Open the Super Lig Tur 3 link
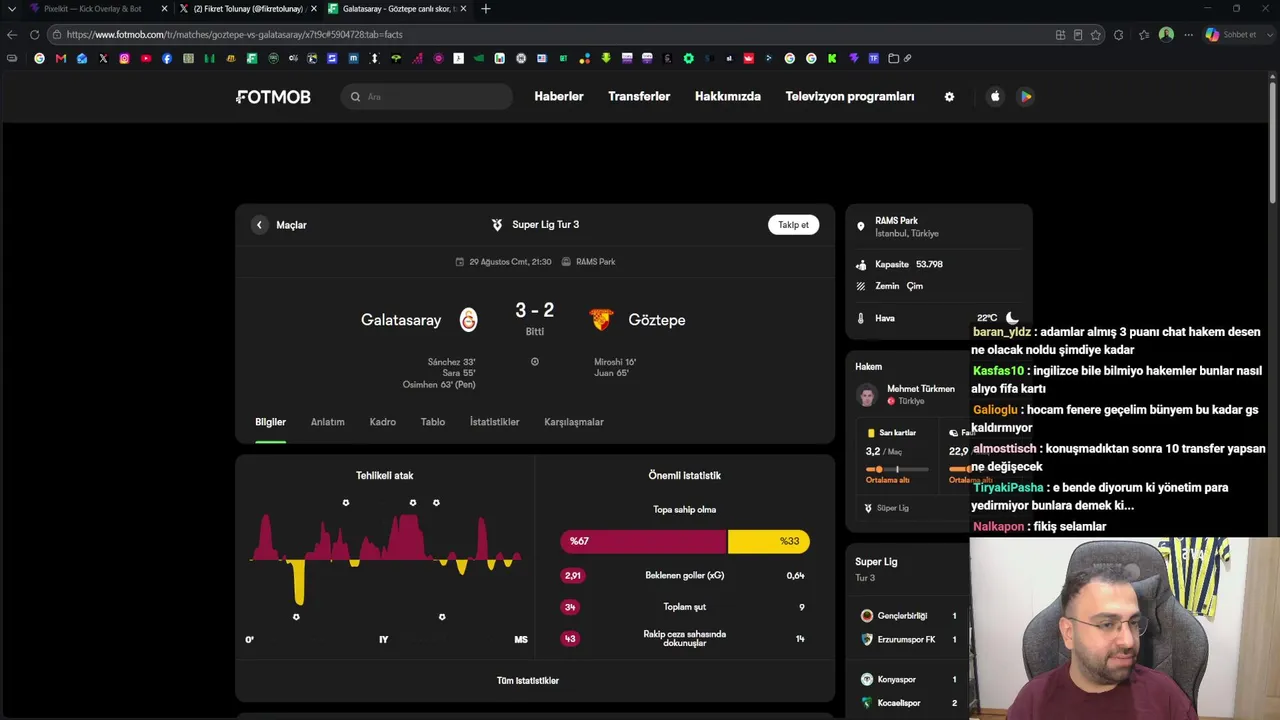The width and height of the screenshot is (1280, 720). pyautogui.click(x=535, y=225)
